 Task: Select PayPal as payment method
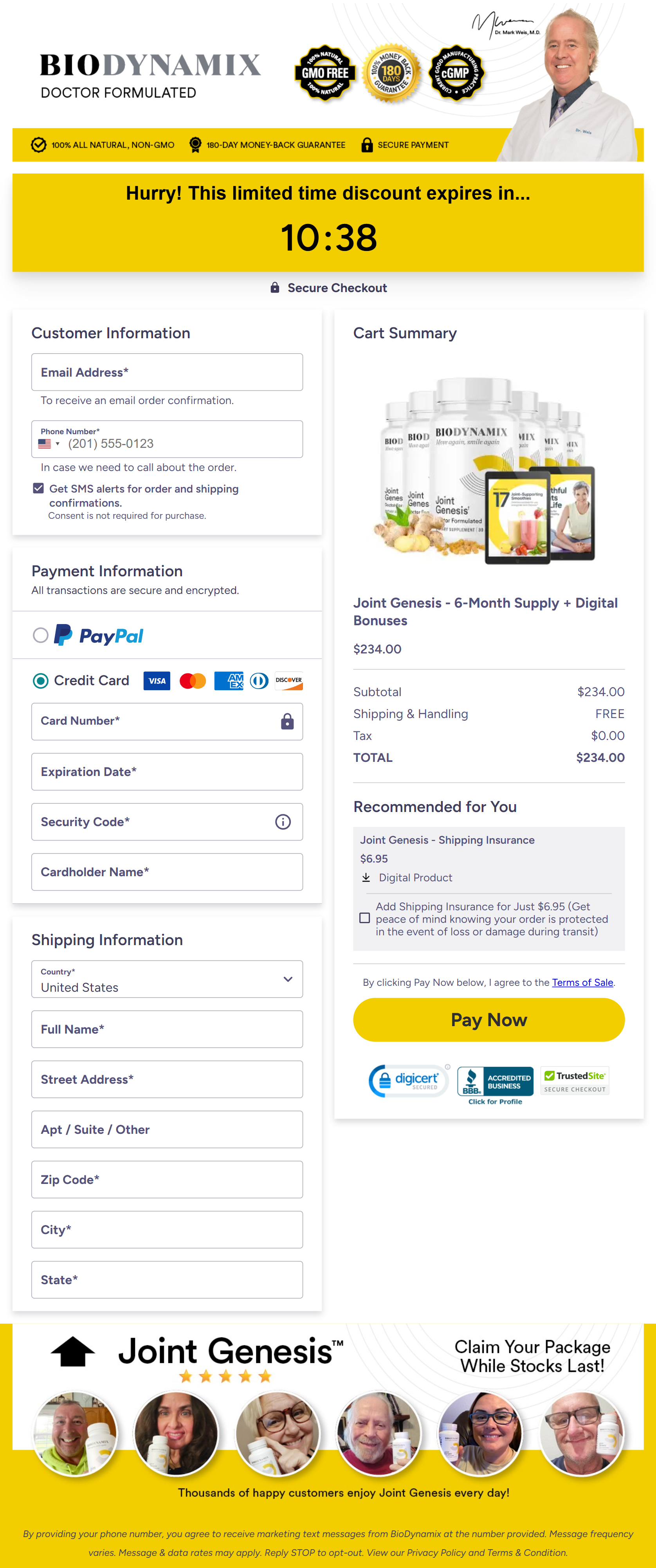41,635
